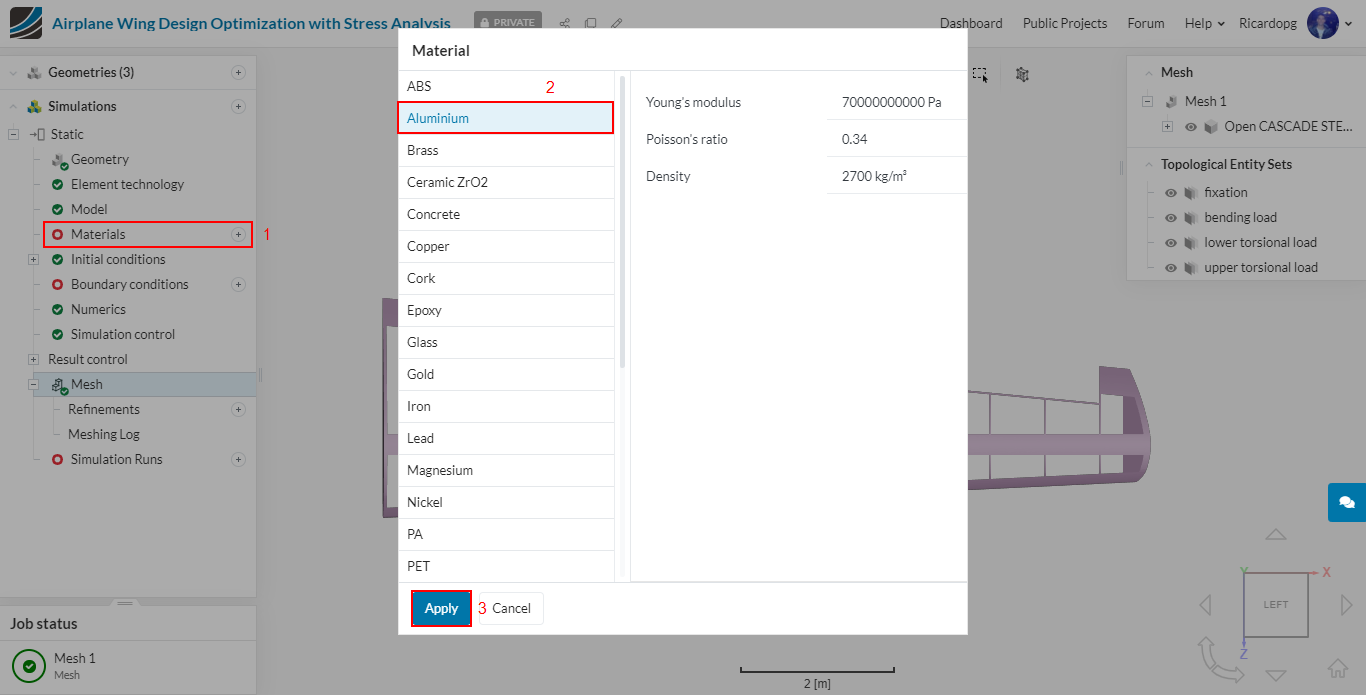The image size is (1366, 695).
Task: Click the LEFT orientation cube face
Action: point(1275,604)
